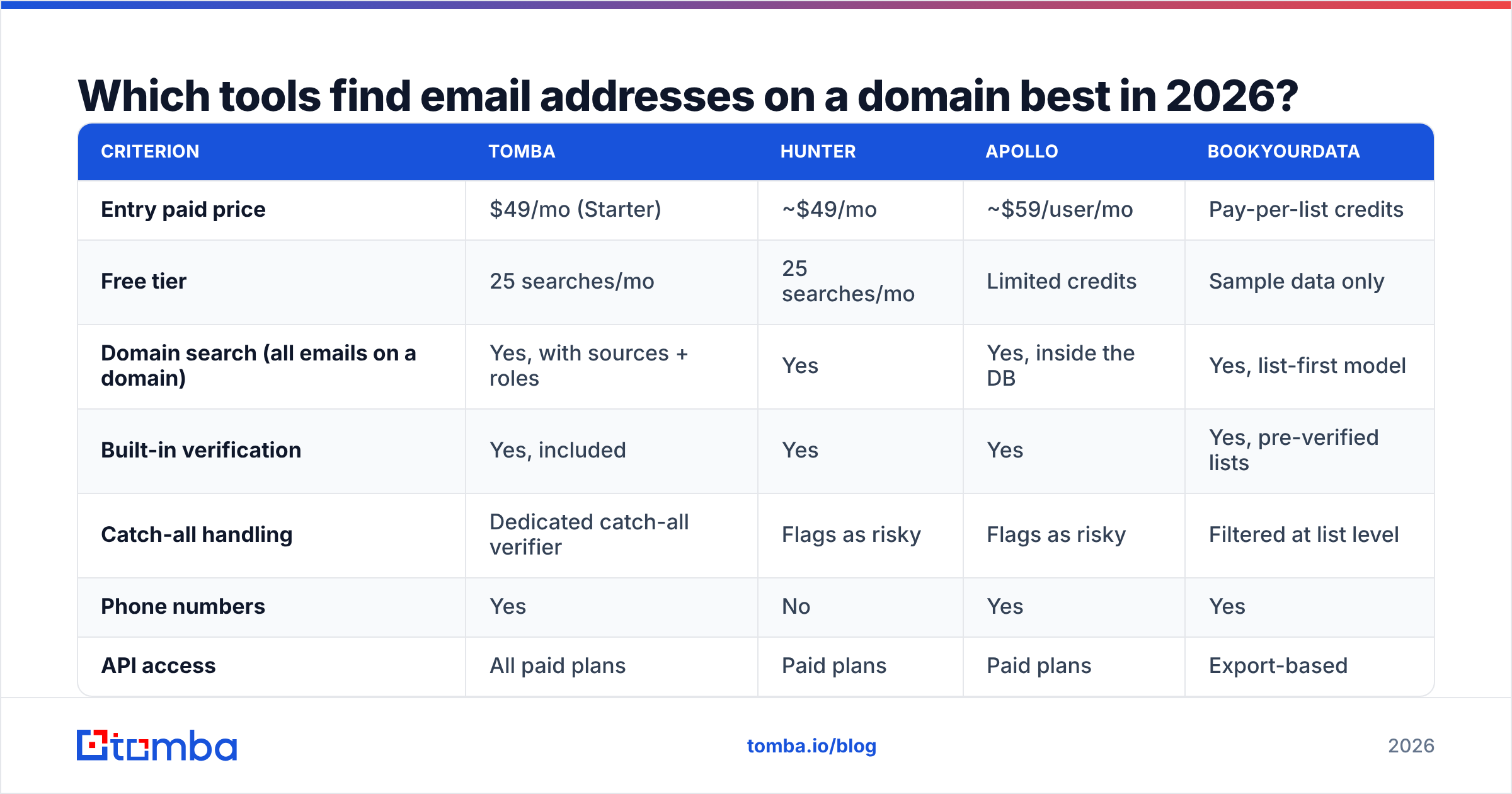Select Hunter's 'No' in the Phone numbers row
1512x794 pixels.
(796, 606)
